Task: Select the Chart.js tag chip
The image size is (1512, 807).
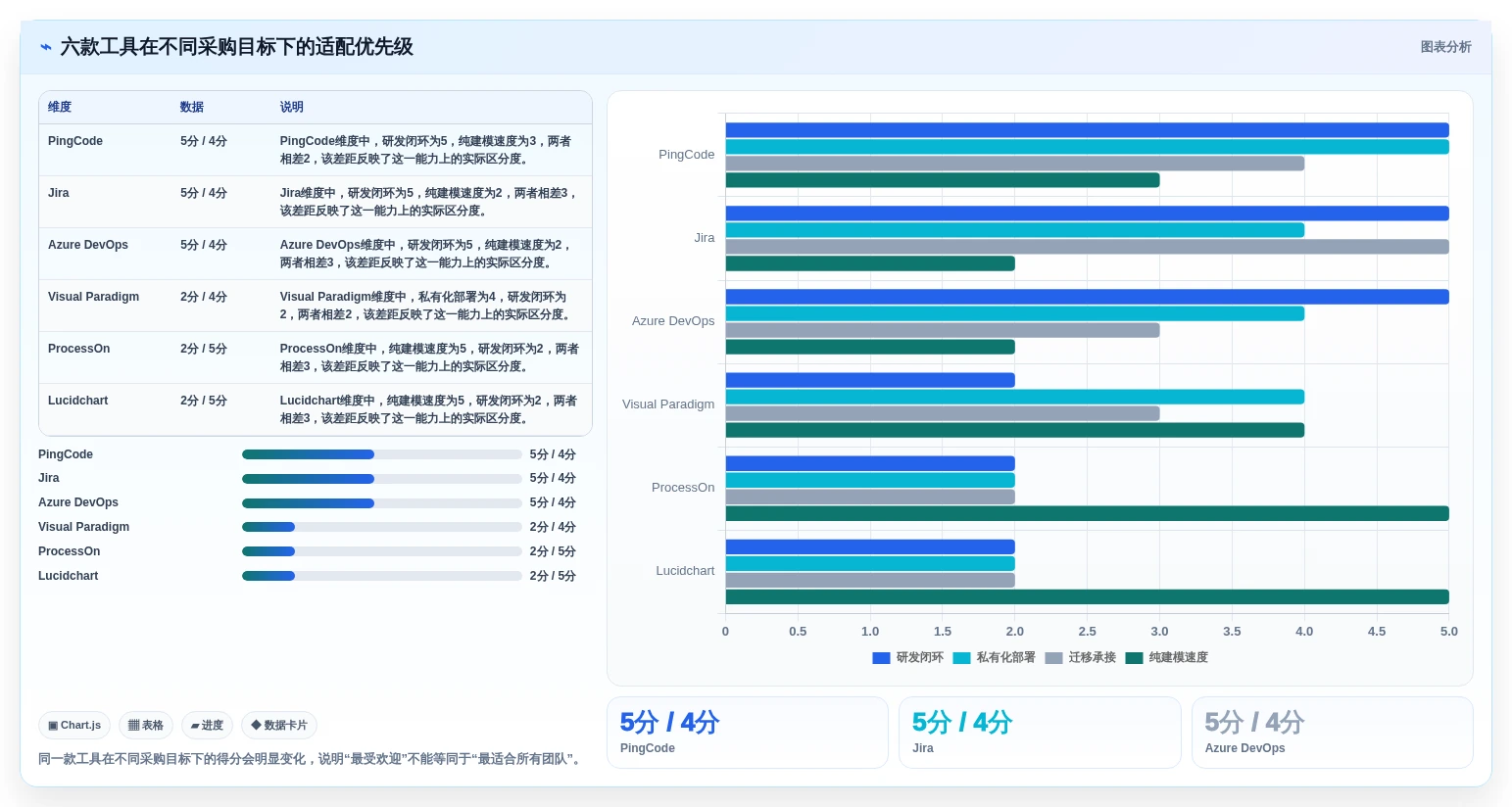Action: pyautogui.click(x=74, y=726)
